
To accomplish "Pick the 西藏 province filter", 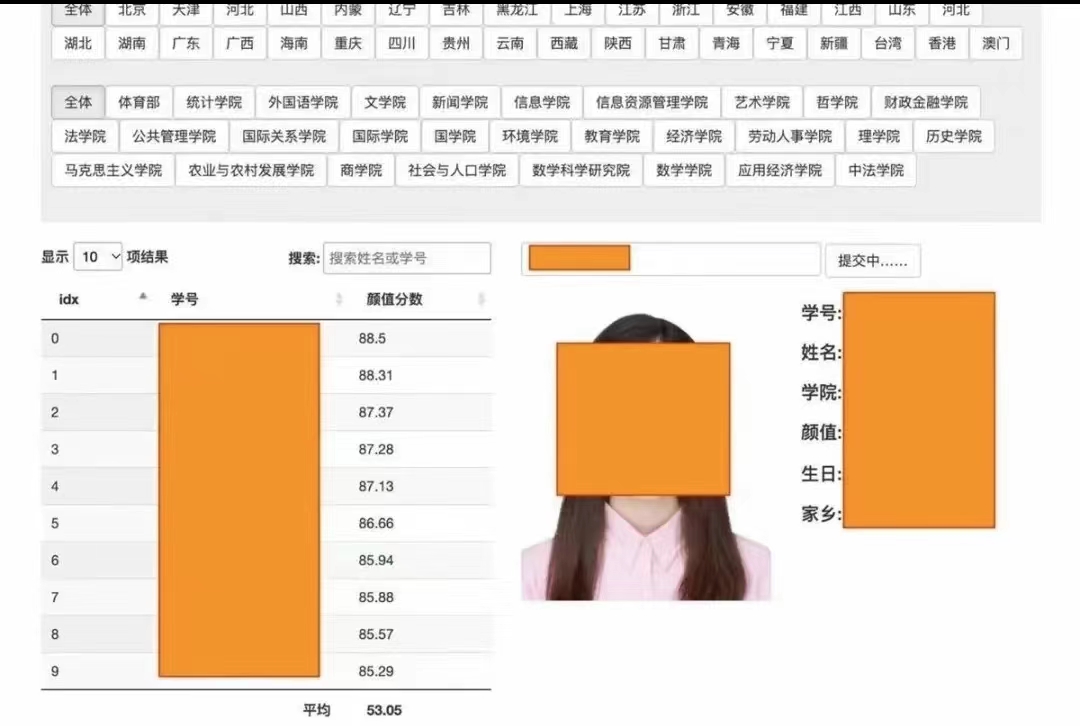I will pos(564,43).
